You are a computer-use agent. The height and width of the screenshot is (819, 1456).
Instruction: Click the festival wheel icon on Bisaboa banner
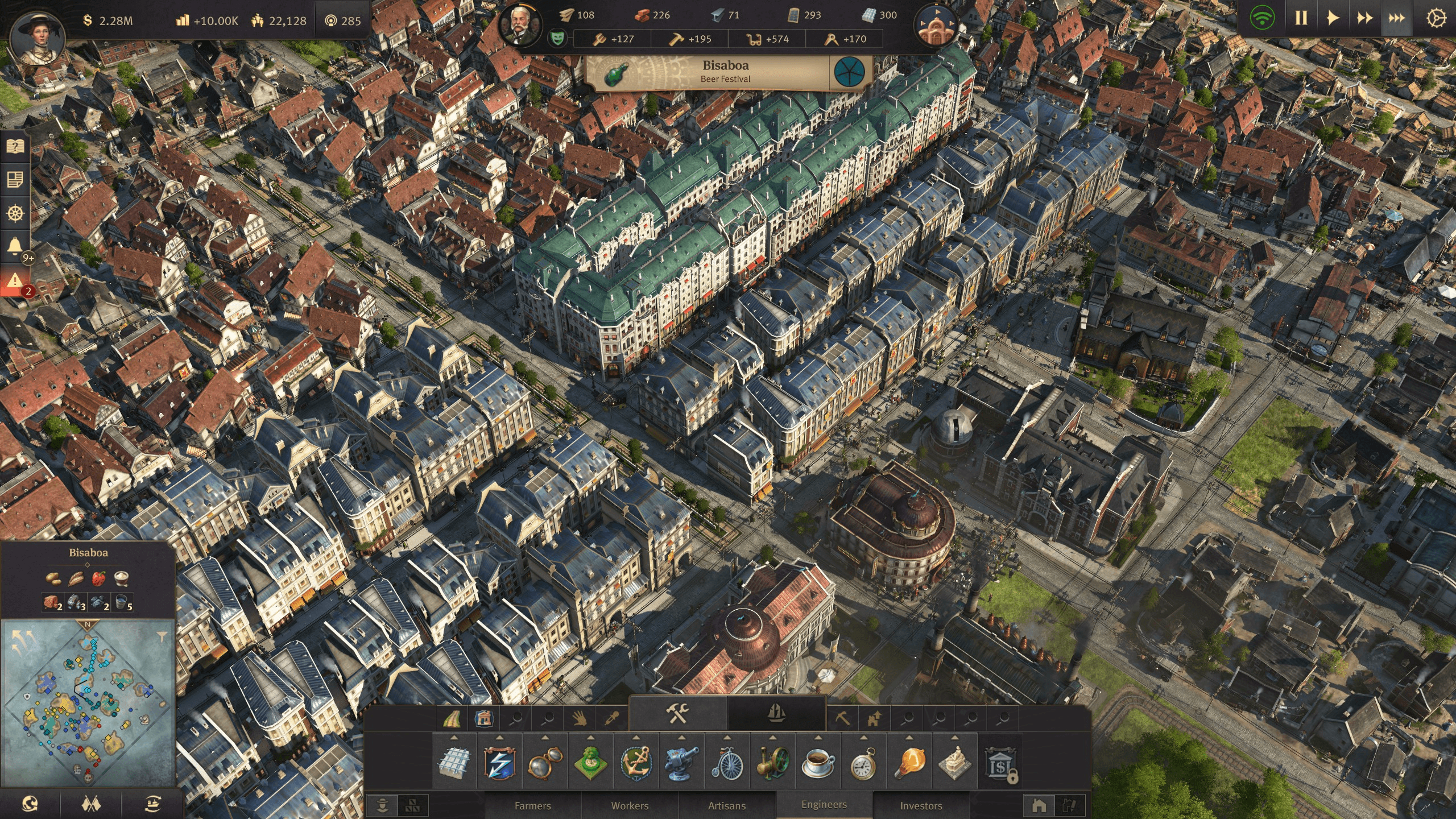(849, 73)
